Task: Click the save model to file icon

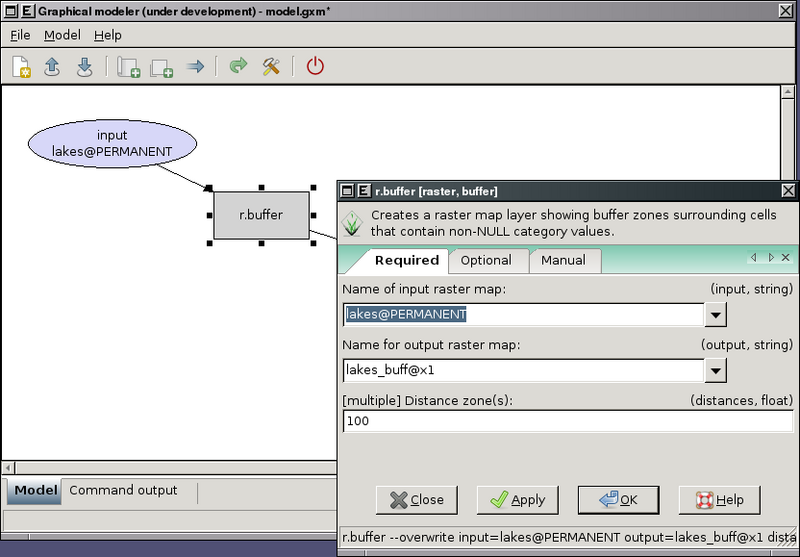Action: pos(85,67)
